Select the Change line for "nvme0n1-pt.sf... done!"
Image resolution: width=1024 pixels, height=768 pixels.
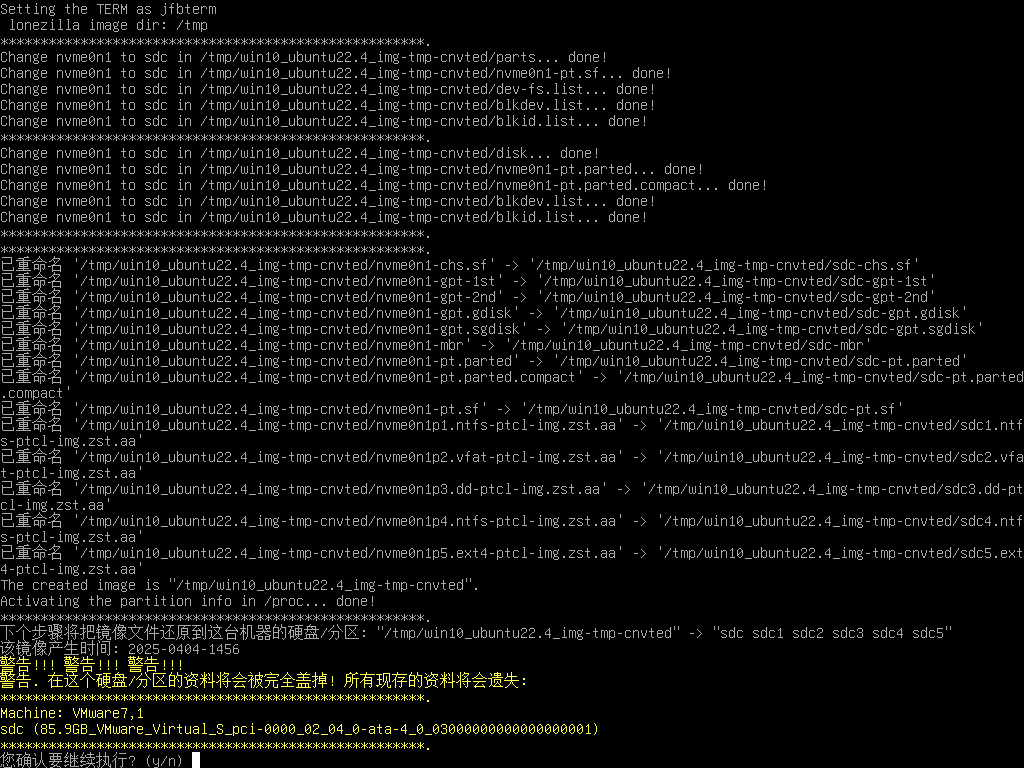pyautogui.click(x=336, y=73)
